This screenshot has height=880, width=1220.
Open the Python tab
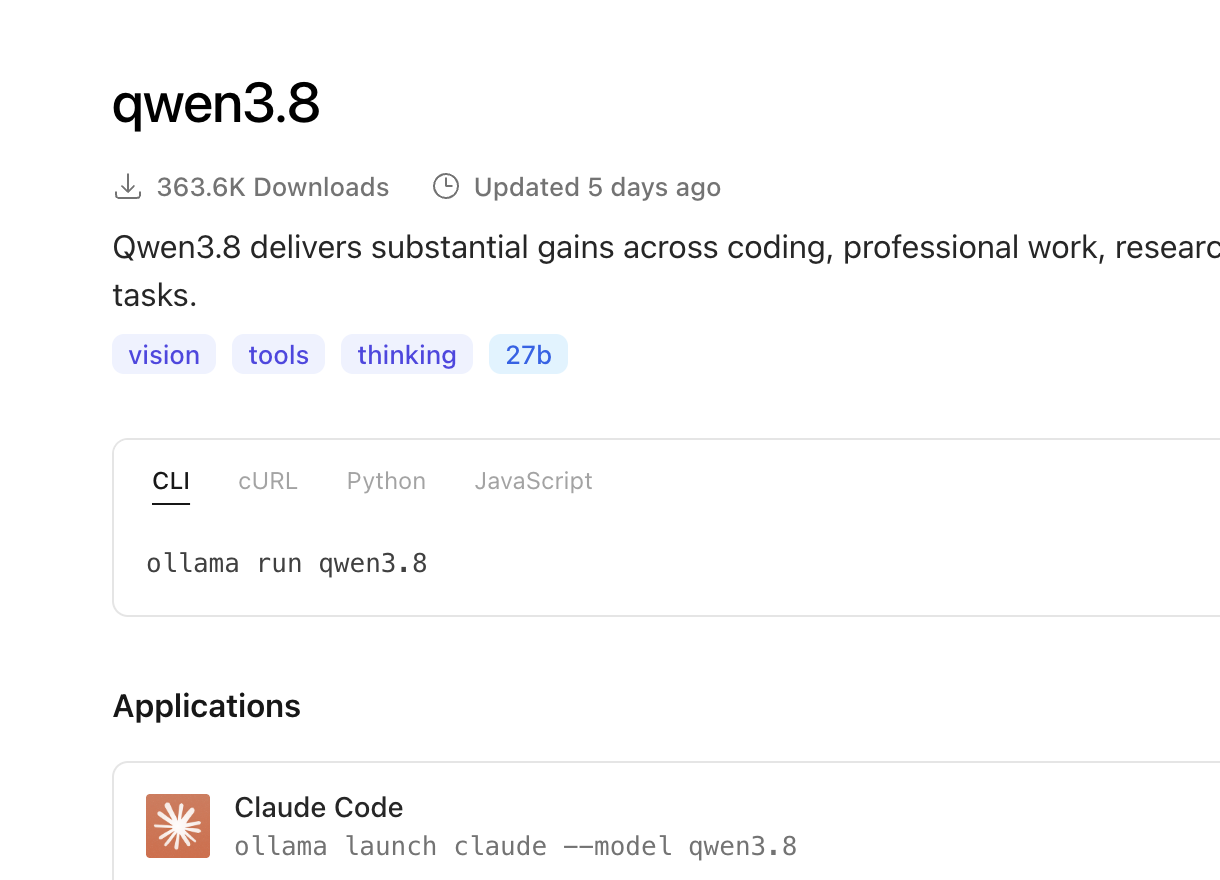386,481
